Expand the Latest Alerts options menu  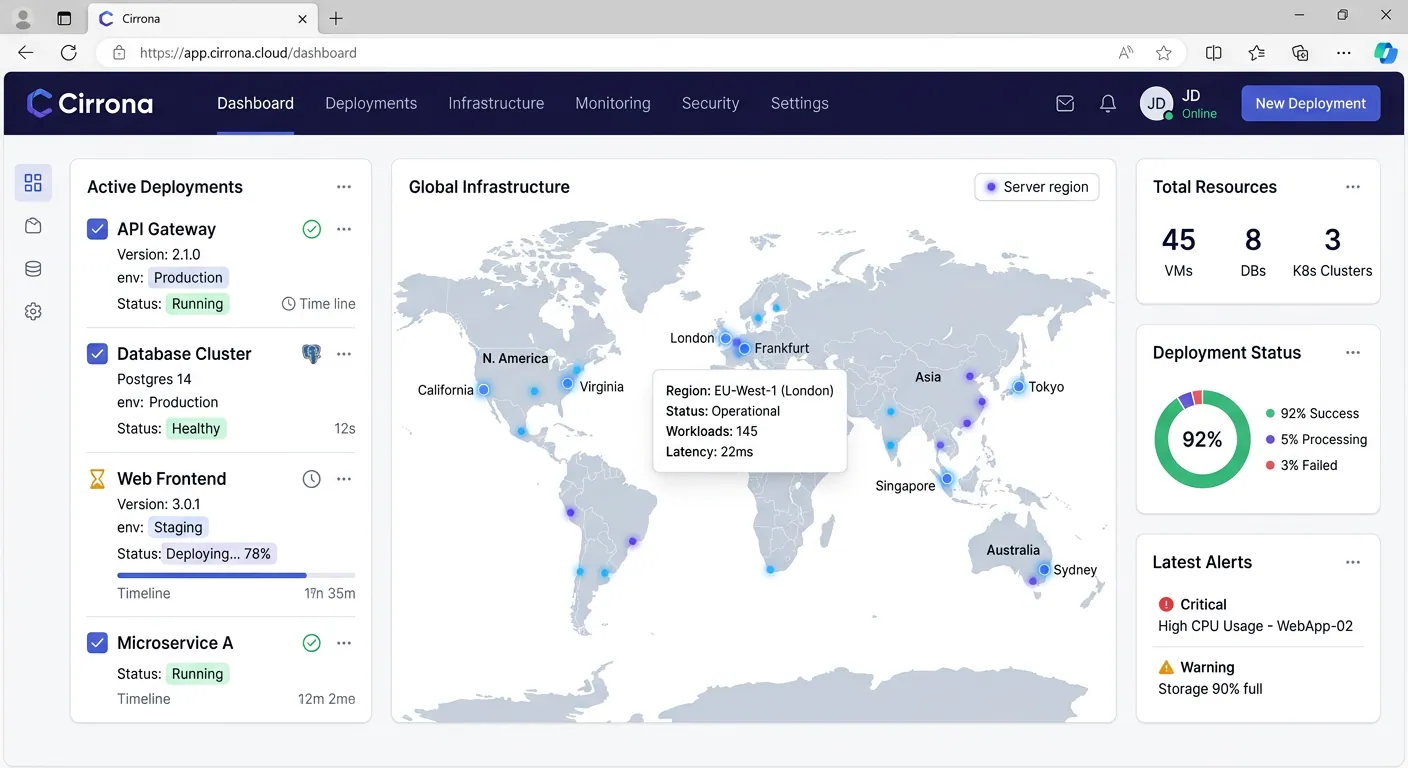(1353, 562)
